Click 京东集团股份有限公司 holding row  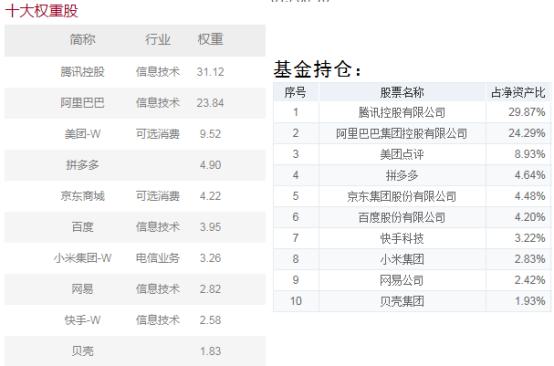tap(402, 196)
